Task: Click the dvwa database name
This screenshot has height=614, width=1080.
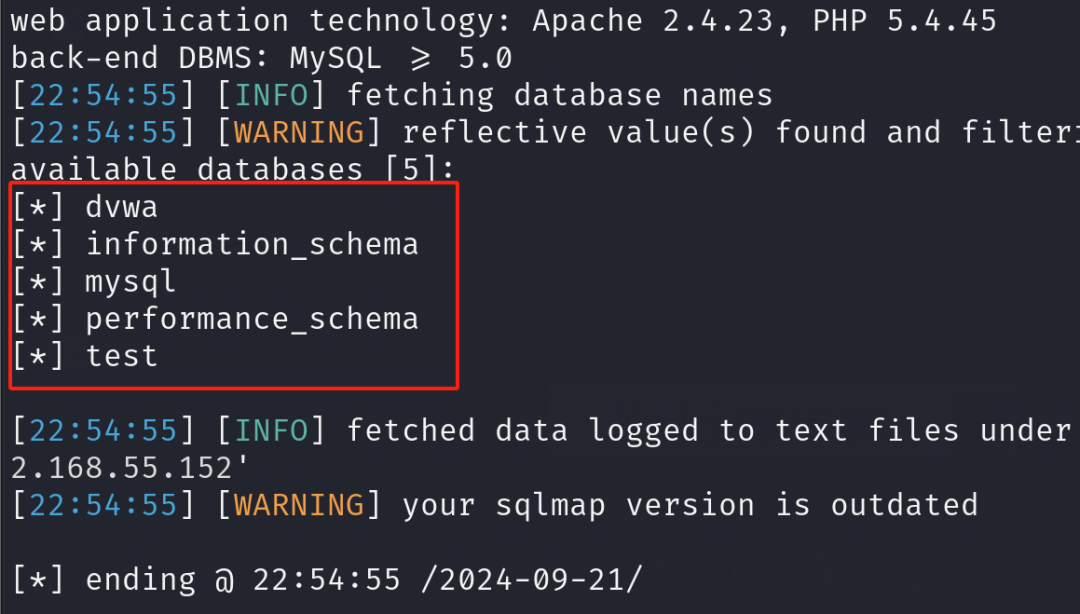Action: click(121, 208)
